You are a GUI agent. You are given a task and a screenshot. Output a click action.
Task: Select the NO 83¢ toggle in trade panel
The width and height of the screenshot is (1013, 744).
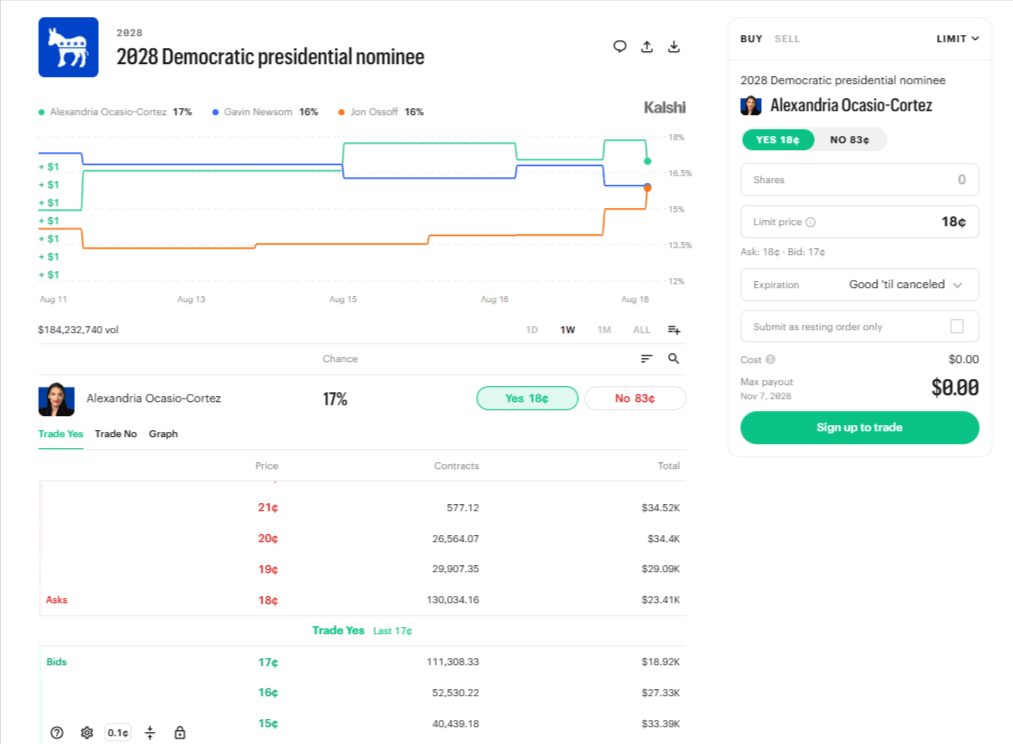[x=850, y=140]
